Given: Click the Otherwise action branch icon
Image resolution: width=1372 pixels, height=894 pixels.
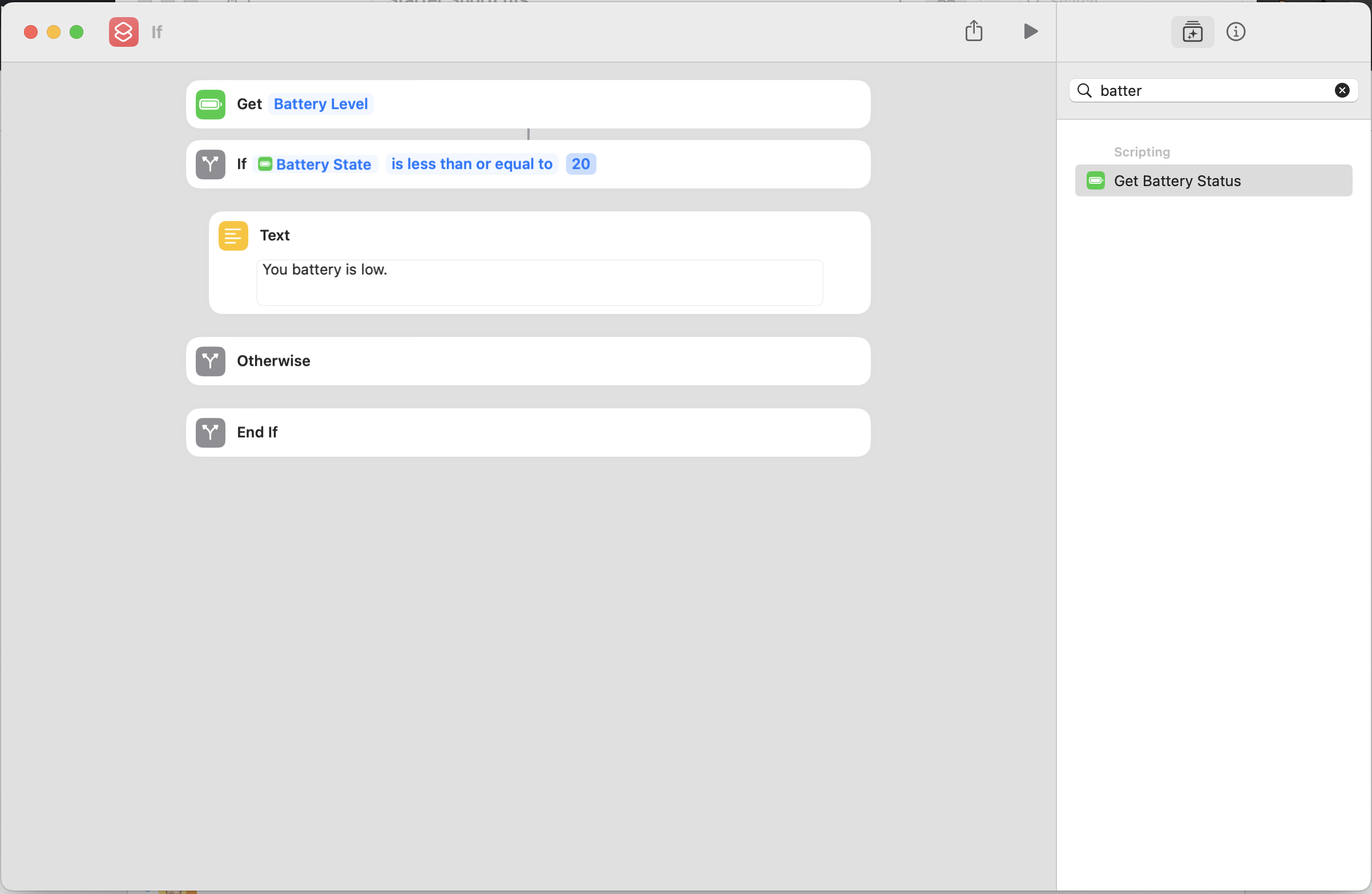Looking at the screenshot, I should pos(211,361).
